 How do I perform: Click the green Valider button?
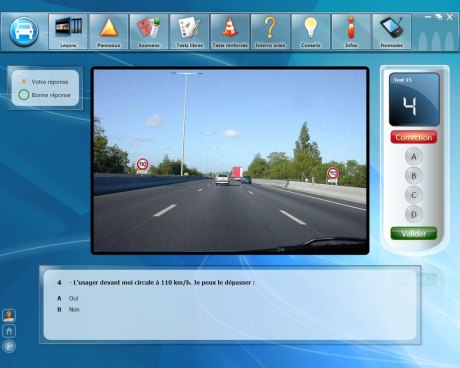pos(414,233)
